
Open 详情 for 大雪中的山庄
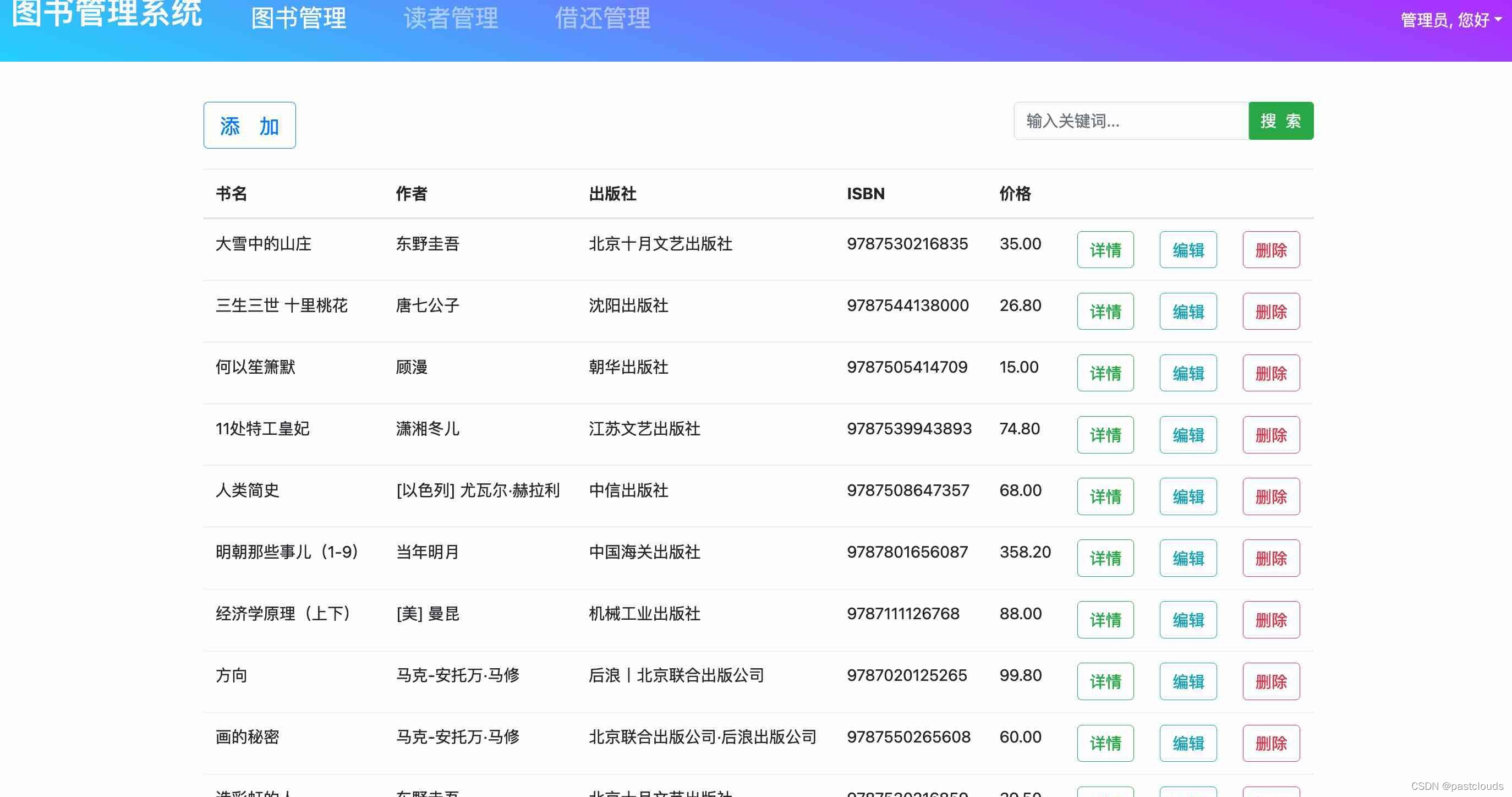click(1105, 250)
